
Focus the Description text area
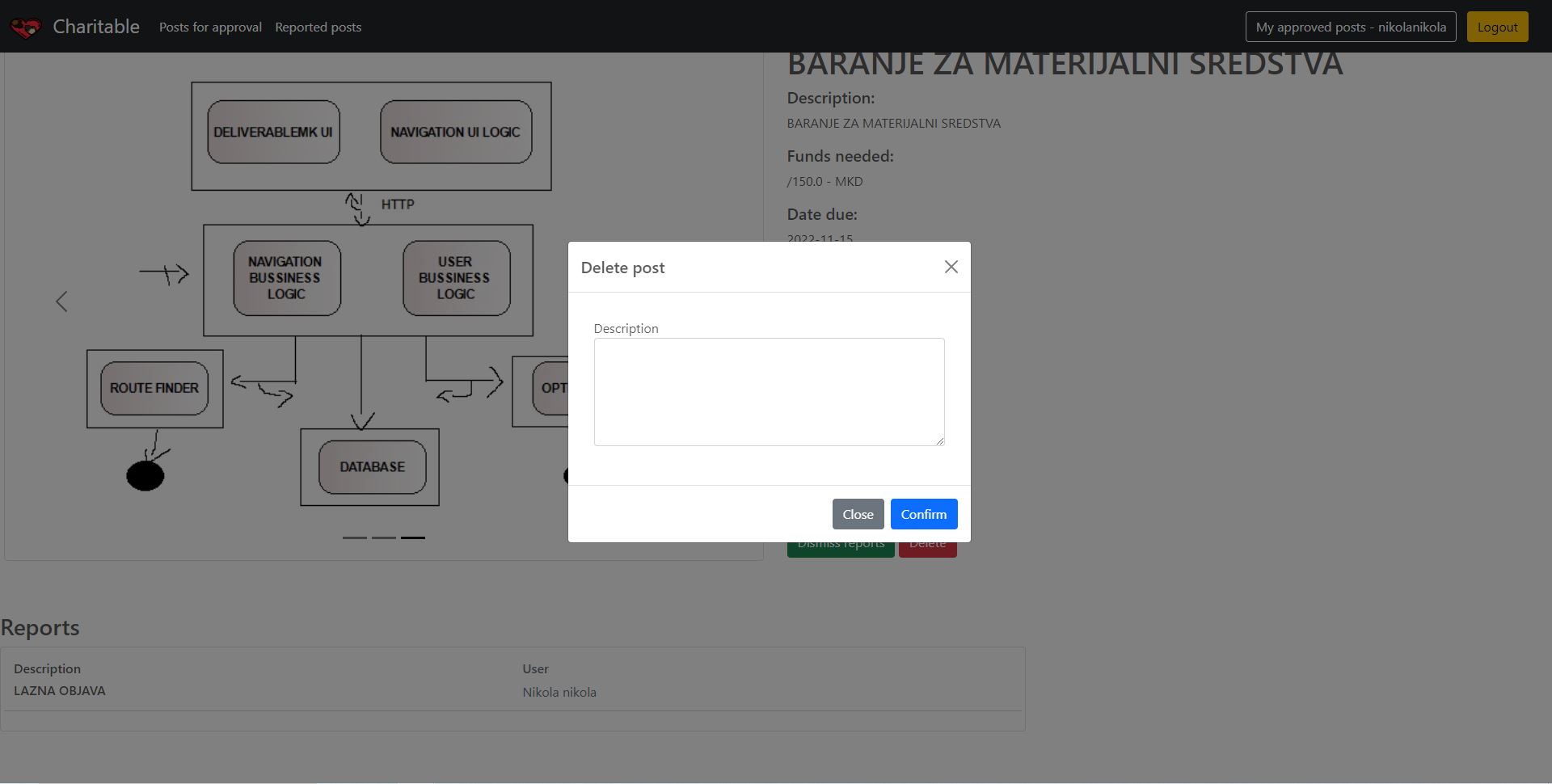click(768, 391)
